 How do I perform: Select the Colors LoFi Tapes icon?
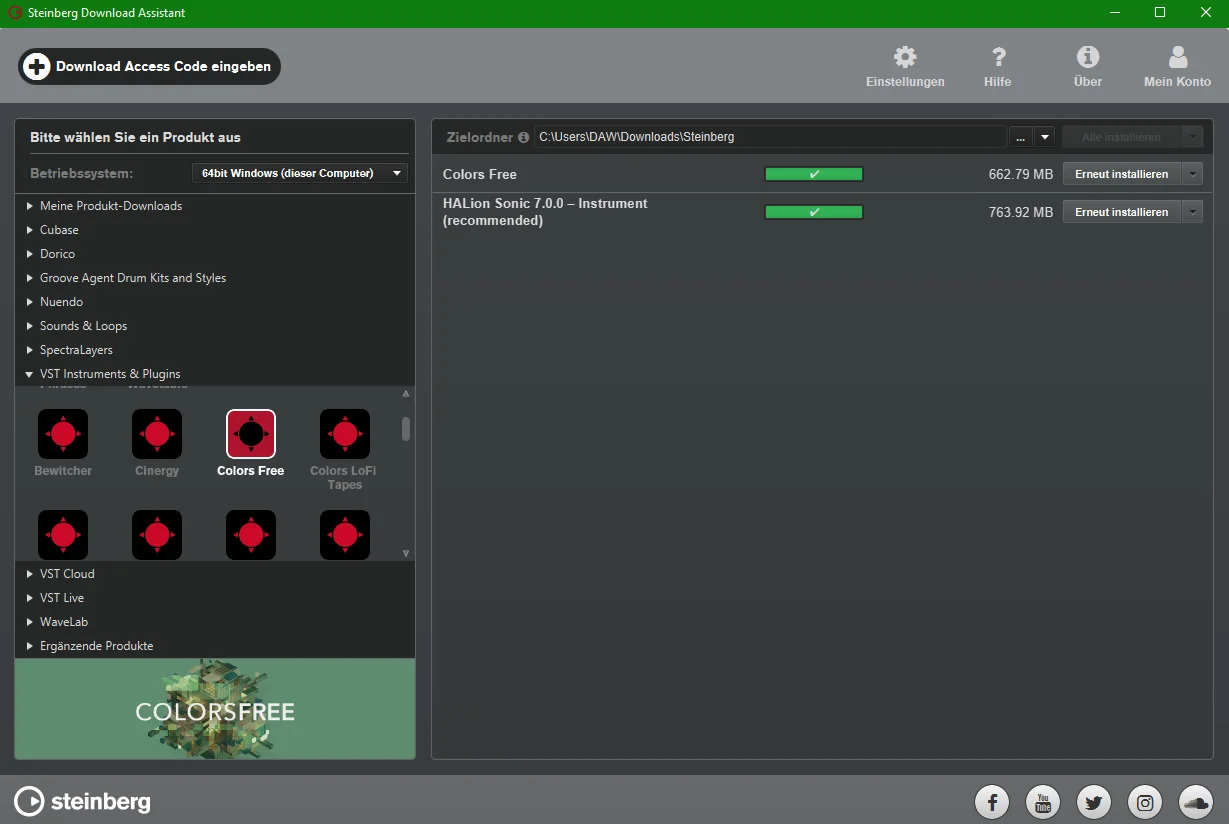pos(345,434)
